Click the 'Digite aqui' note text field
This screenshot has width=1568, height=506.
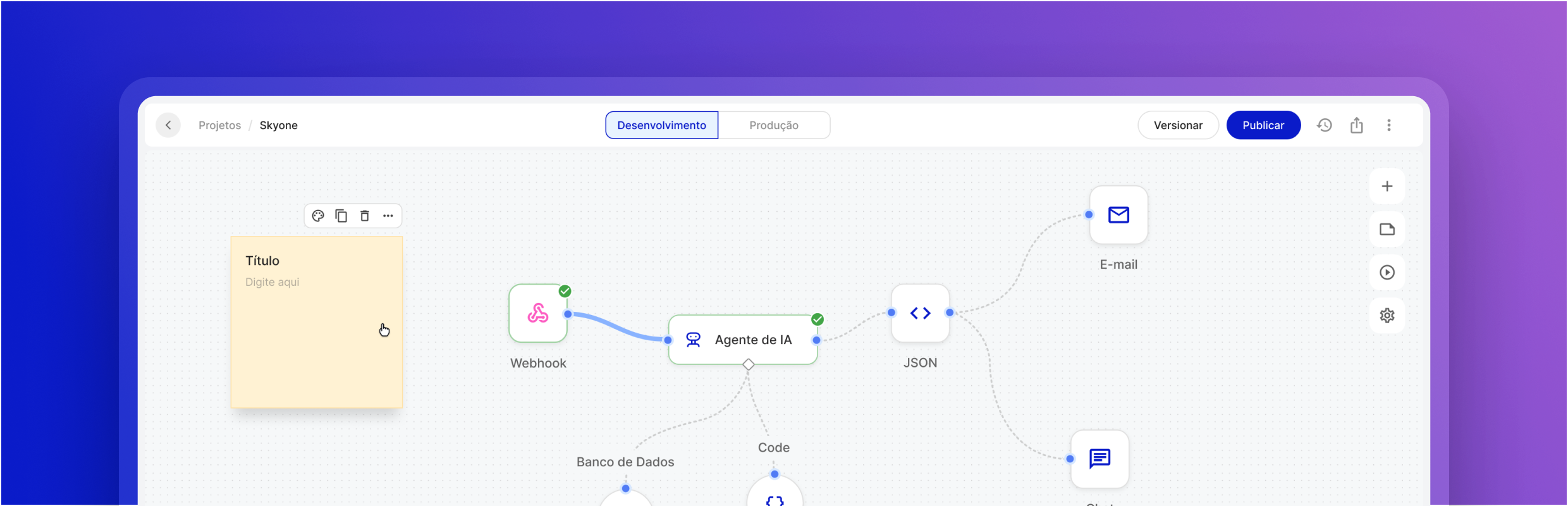coord(273,282)
